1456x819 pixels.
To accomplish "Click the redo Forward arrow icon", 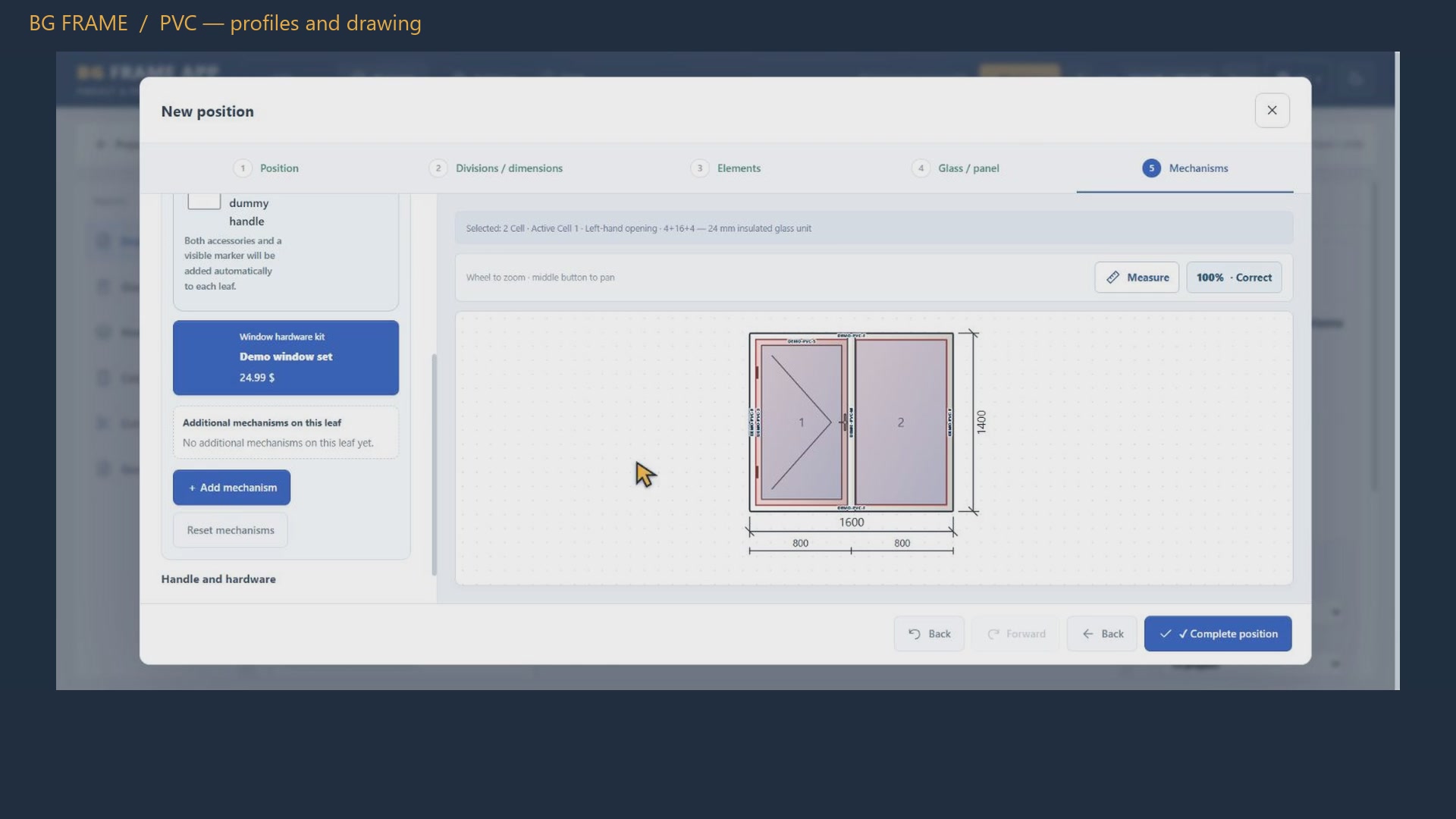I will click(993, 634).
